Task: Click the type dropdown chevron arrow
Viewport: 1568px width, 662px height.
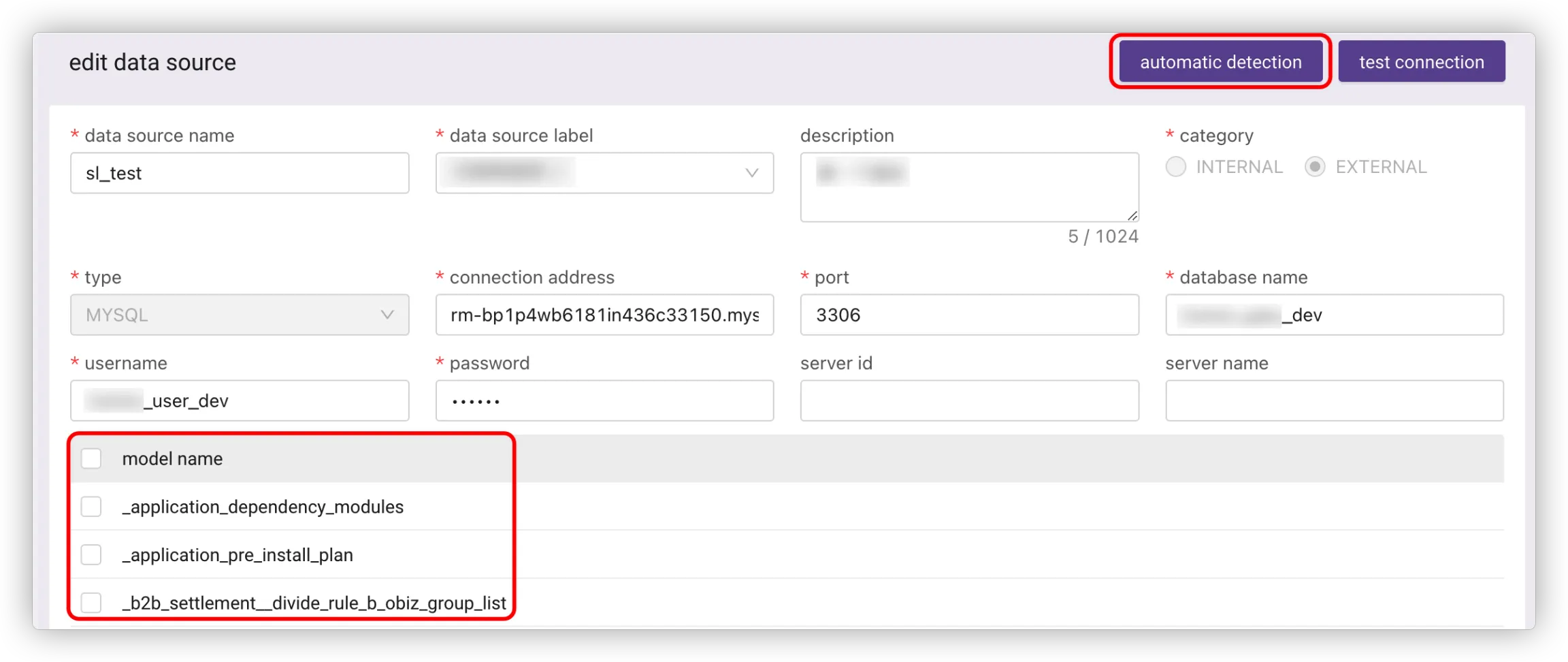Action: pos(387,315)
